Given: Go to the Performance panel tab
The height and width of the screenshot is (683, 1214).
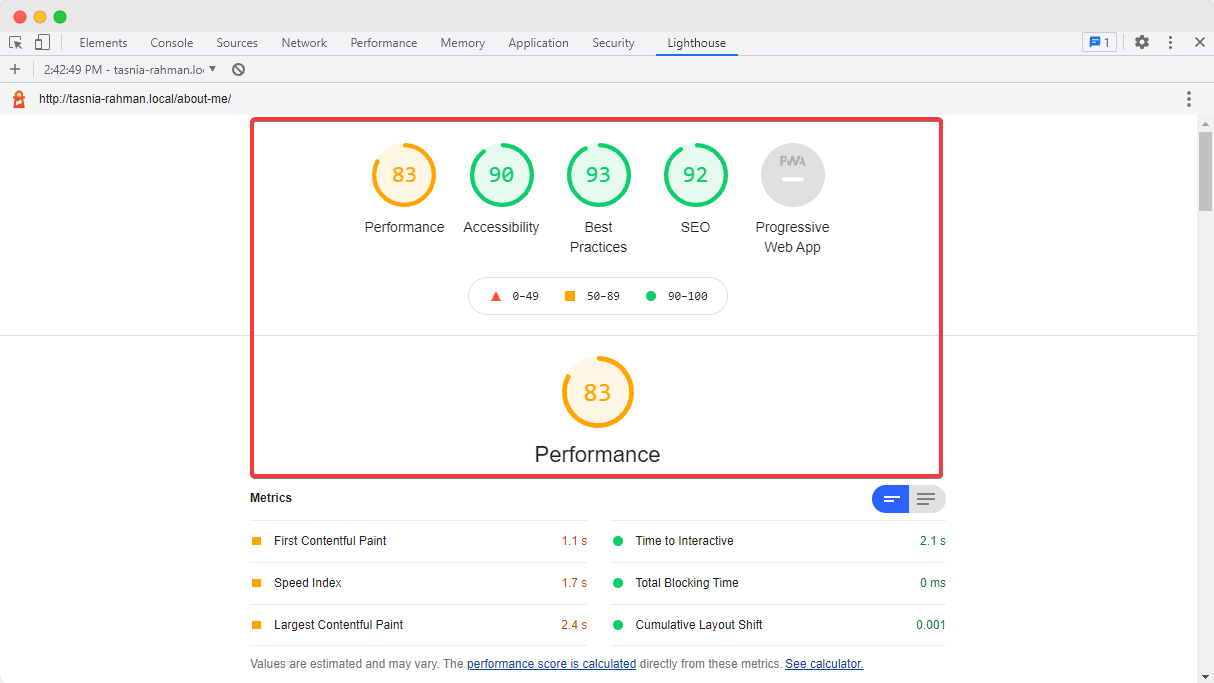Looking at the screenshot, I should [x=384, y=43].
